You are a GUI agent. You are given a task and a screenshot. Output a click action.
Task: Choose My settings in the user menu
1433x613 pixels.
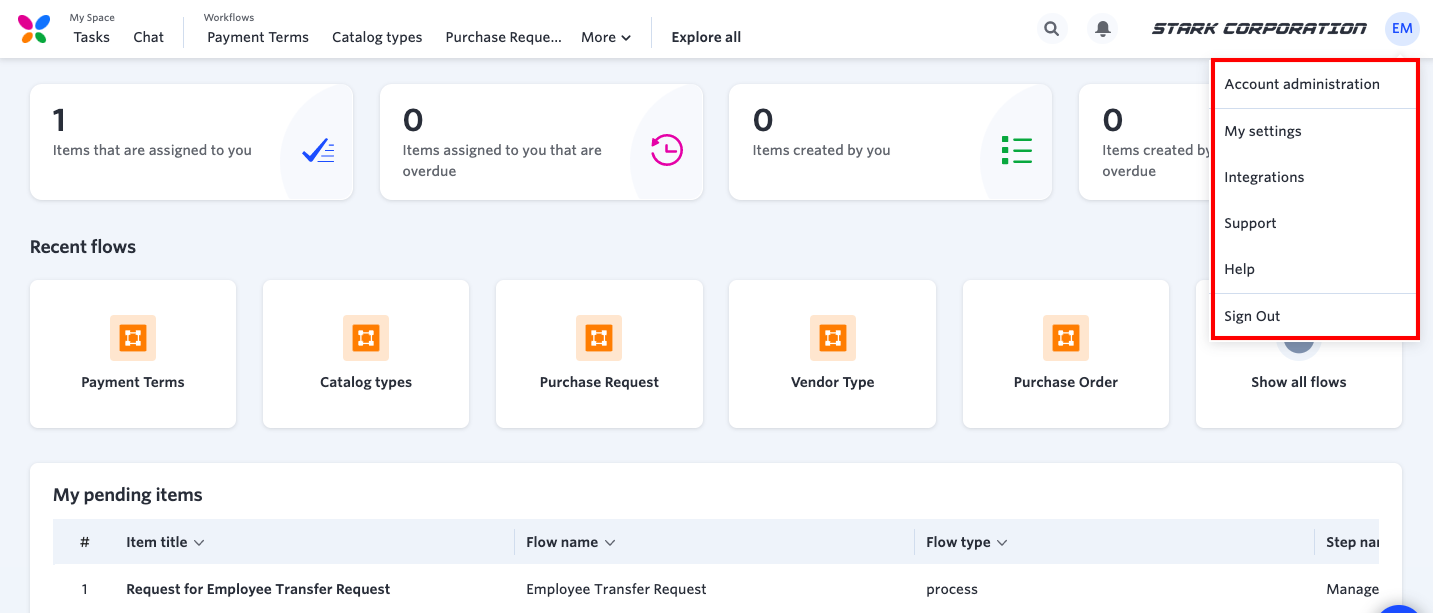(1263, 131)
